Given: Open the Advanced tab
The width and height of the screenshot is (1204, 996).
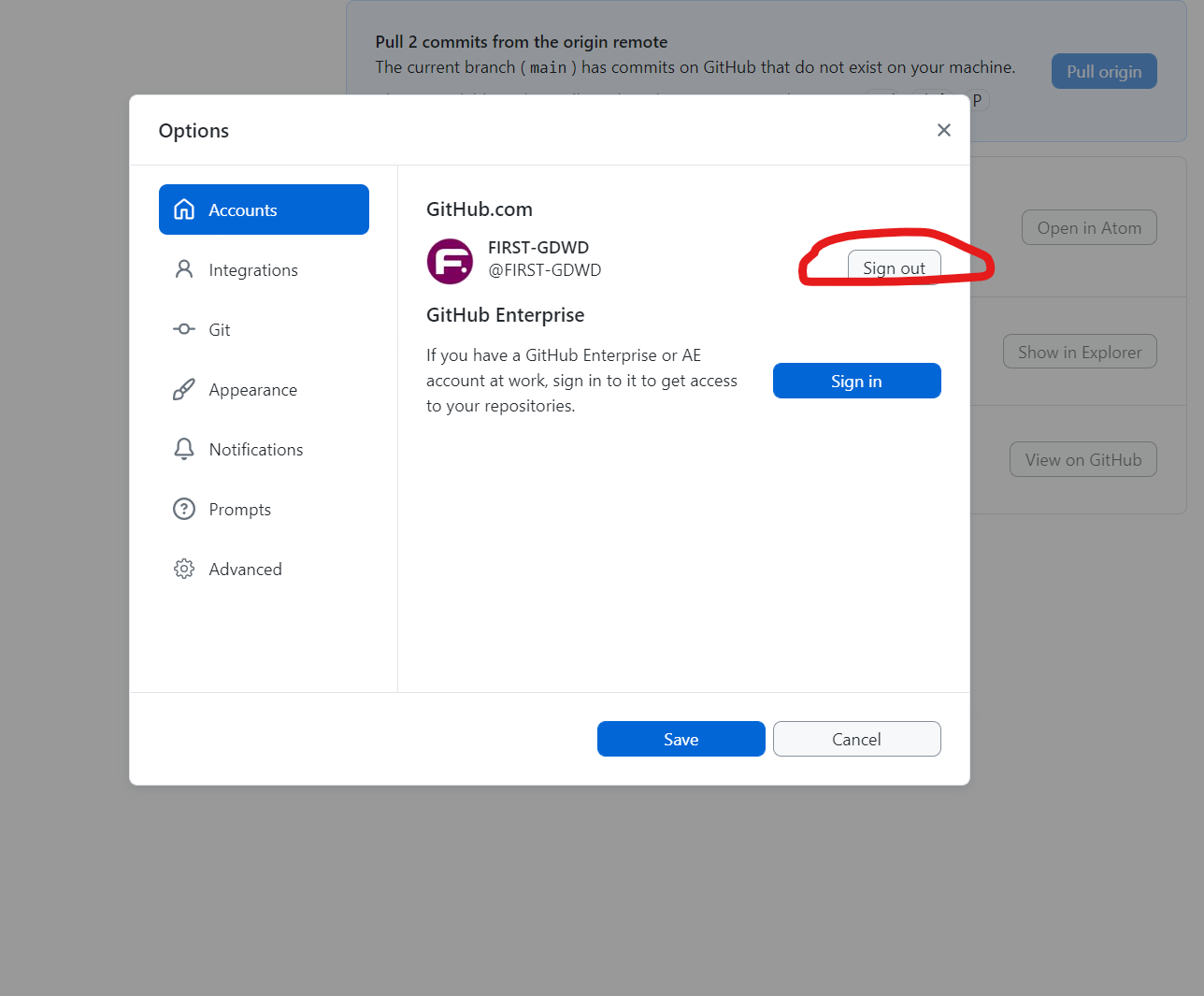Looking at the screenshot, I should (x=264, y=569).
